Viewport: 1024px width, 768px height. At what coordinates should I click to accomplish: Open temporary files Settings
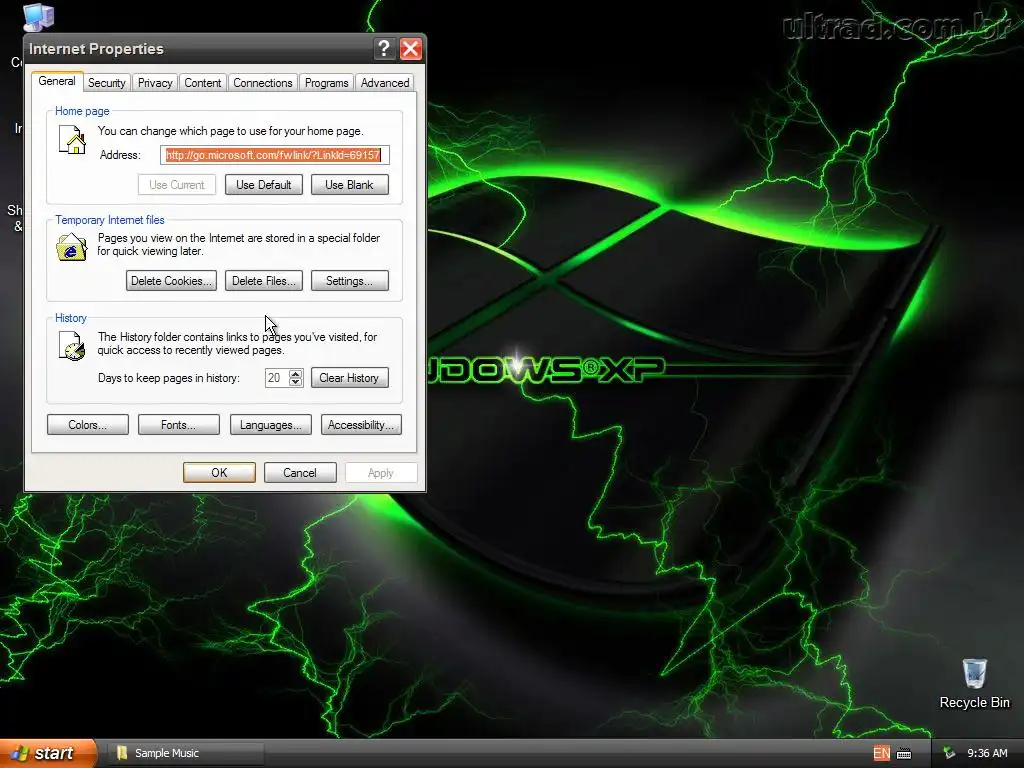click(x=349, y=281)
